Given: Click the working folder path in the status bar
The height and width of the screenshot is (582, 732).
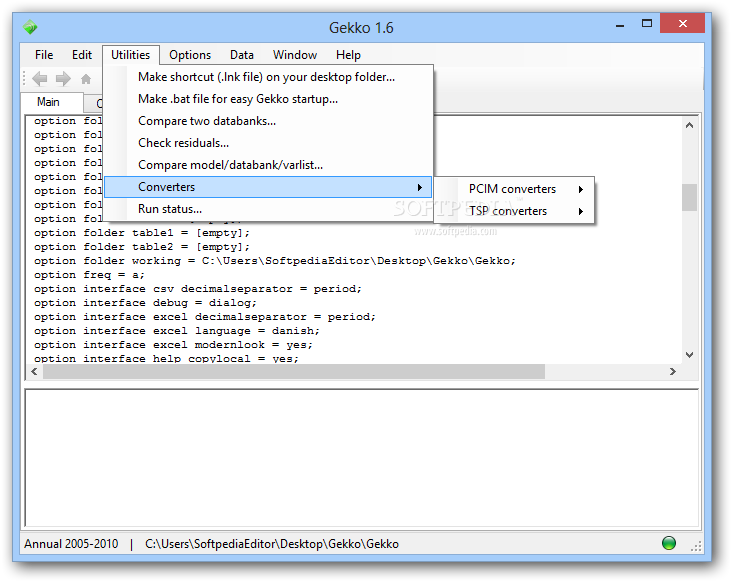Looking at the screenshot, I should click(x=272, y=544).
